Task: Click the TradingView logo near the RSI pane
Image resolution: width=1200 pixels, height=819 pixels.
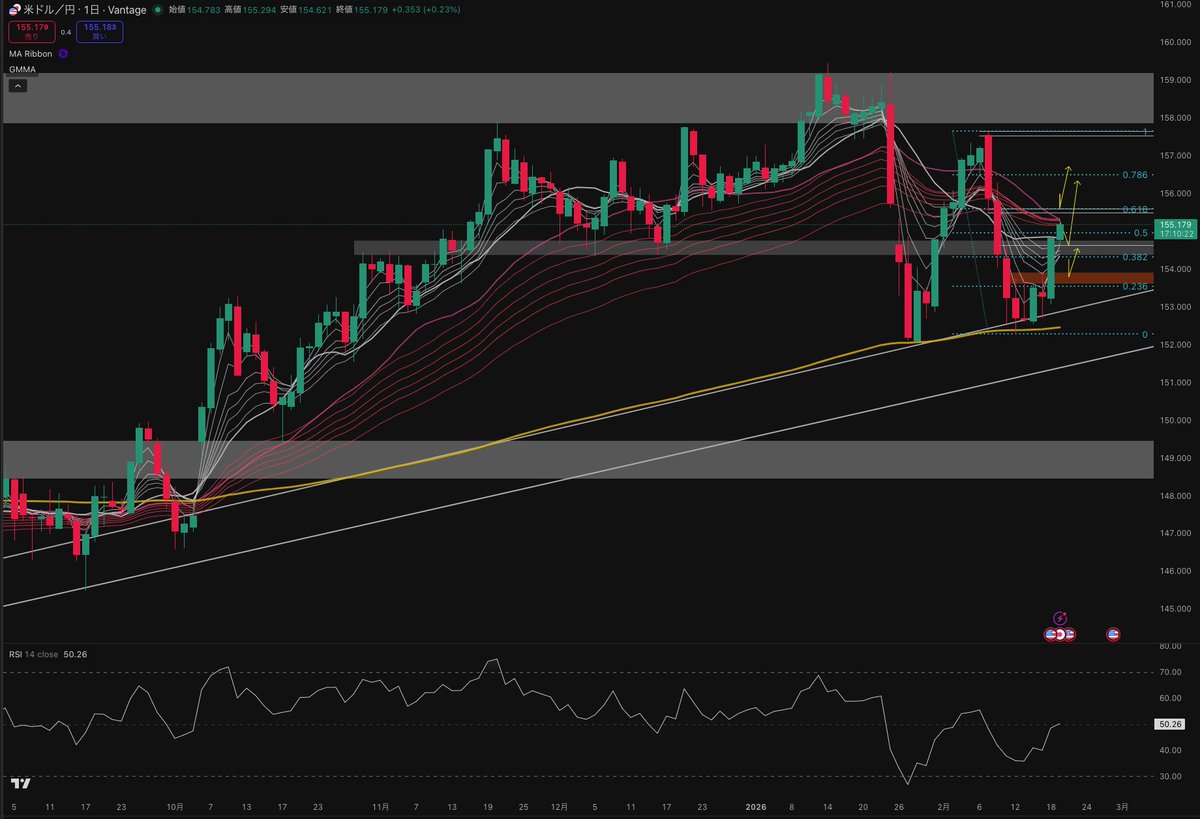Action: [x=20, y=783]
